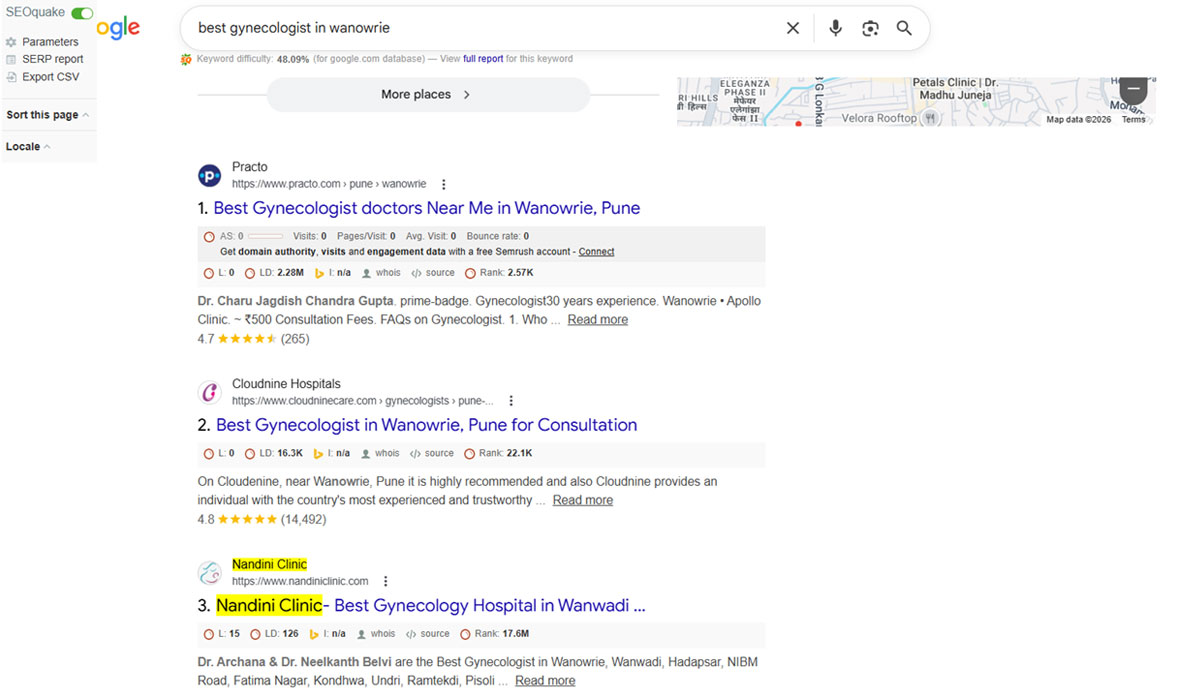1200x699 pixels.
Task: Toggle the SEOquake green switch
Action: [82, 13]
